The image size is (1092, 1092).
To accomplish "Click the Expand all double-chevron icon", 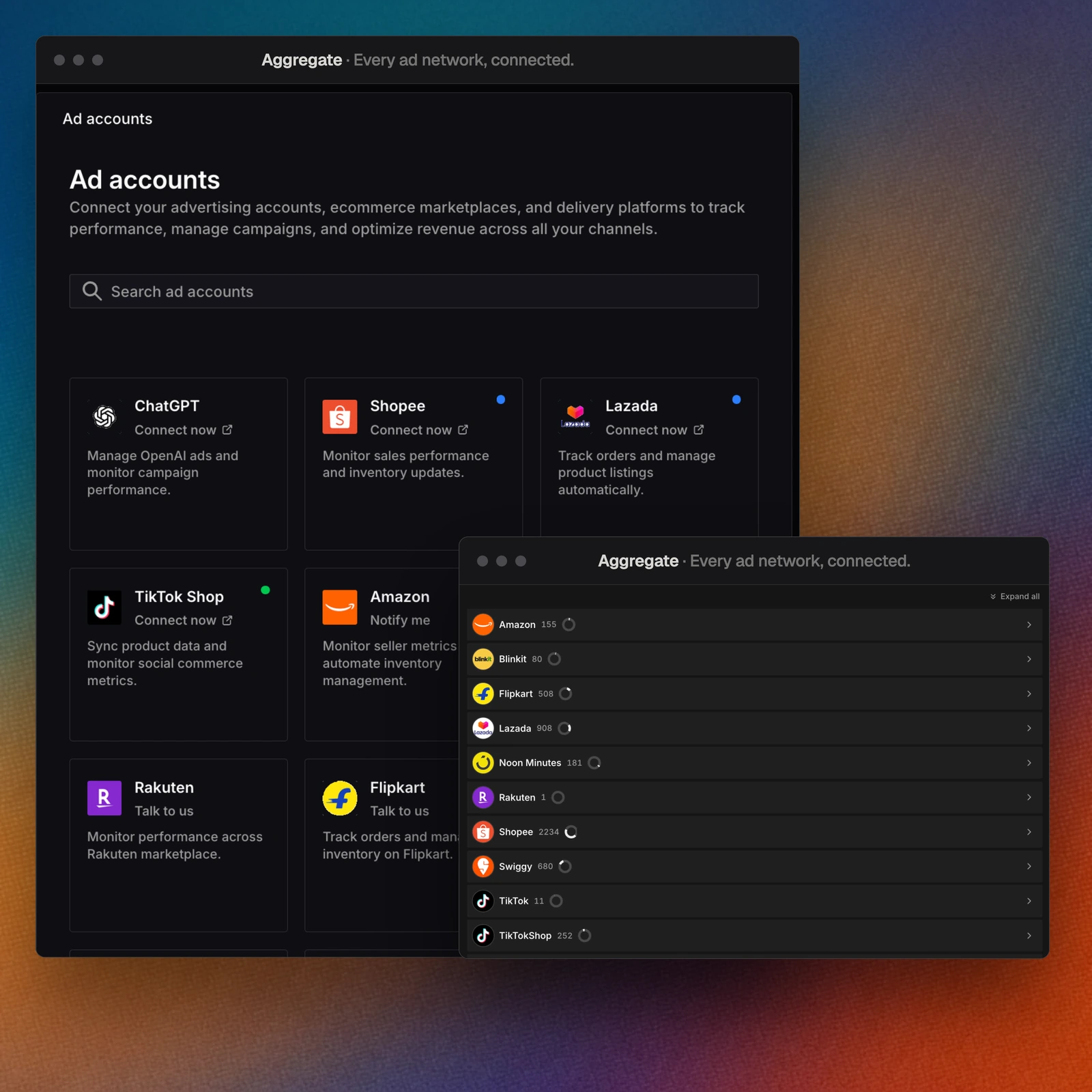I will pos(993,597).
